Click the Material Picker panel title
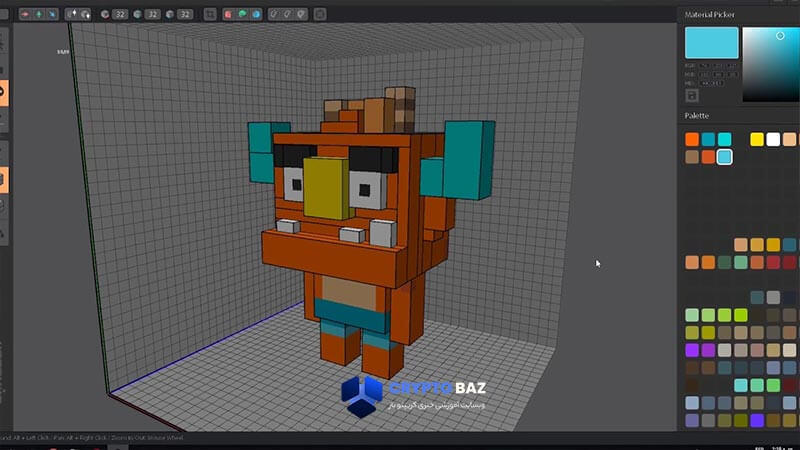The height and width of the screenshot is (450, 800). click(710, 15)
